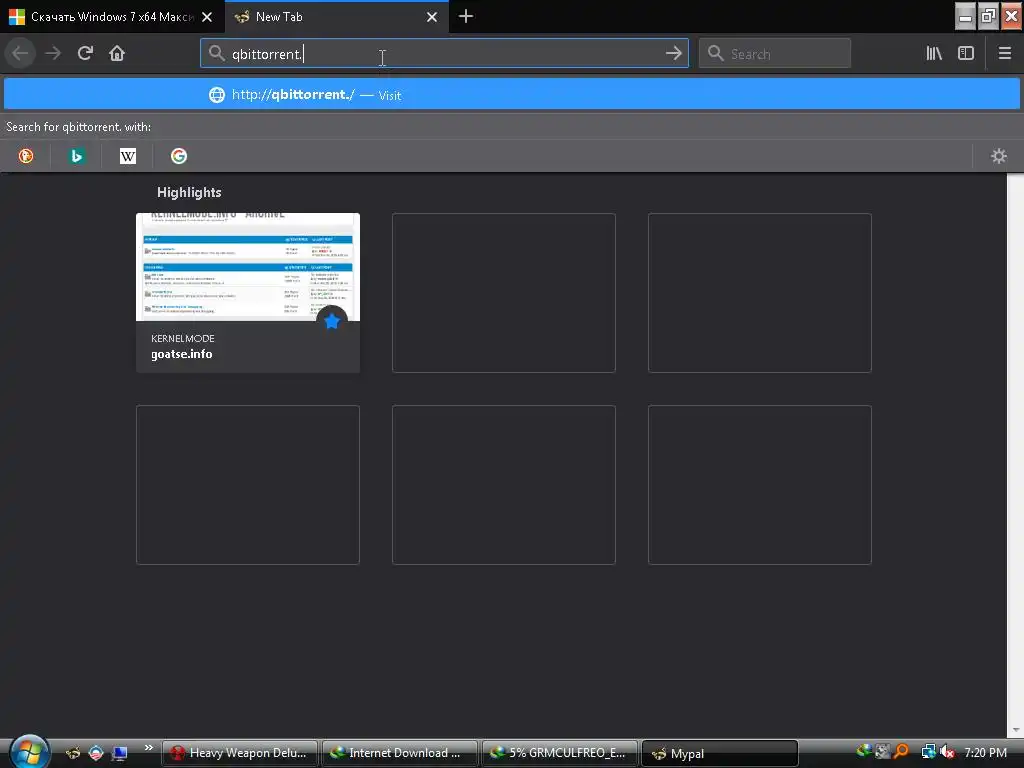Go forward with the Forward arrow button
Screen dimensions: 1024x768
53,54
